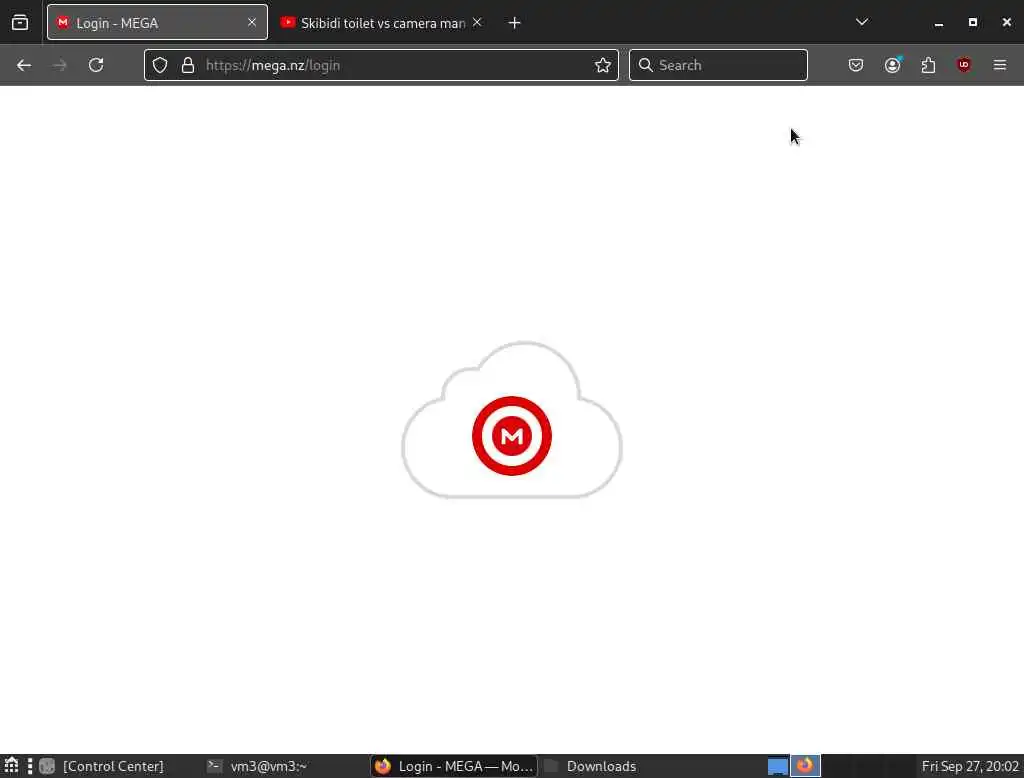This screenshot has height=778, width=1024.
Task: Reload the current page
Action: [96, 65]
